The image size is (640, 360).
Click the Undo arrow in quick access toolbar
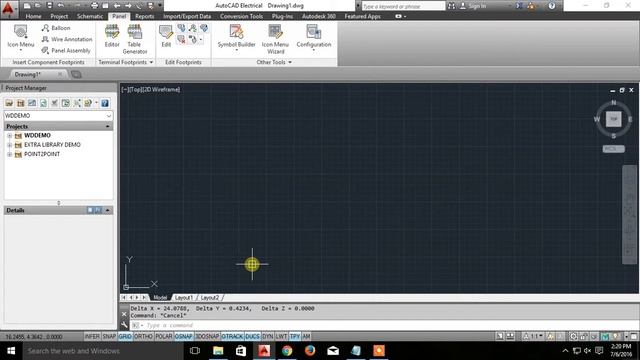[x=61, y=6]
